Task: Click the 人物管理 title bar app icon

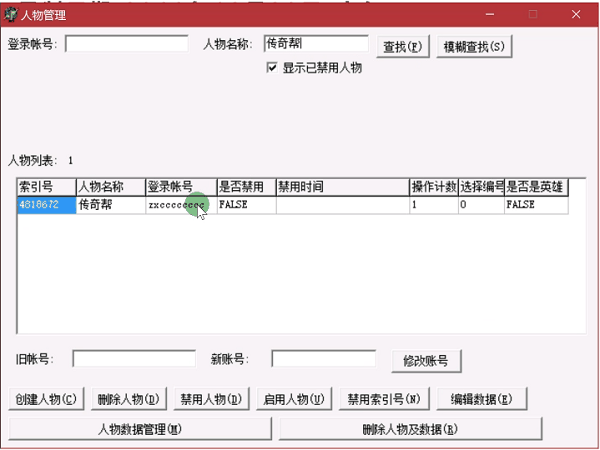Action: pos(10,14)
